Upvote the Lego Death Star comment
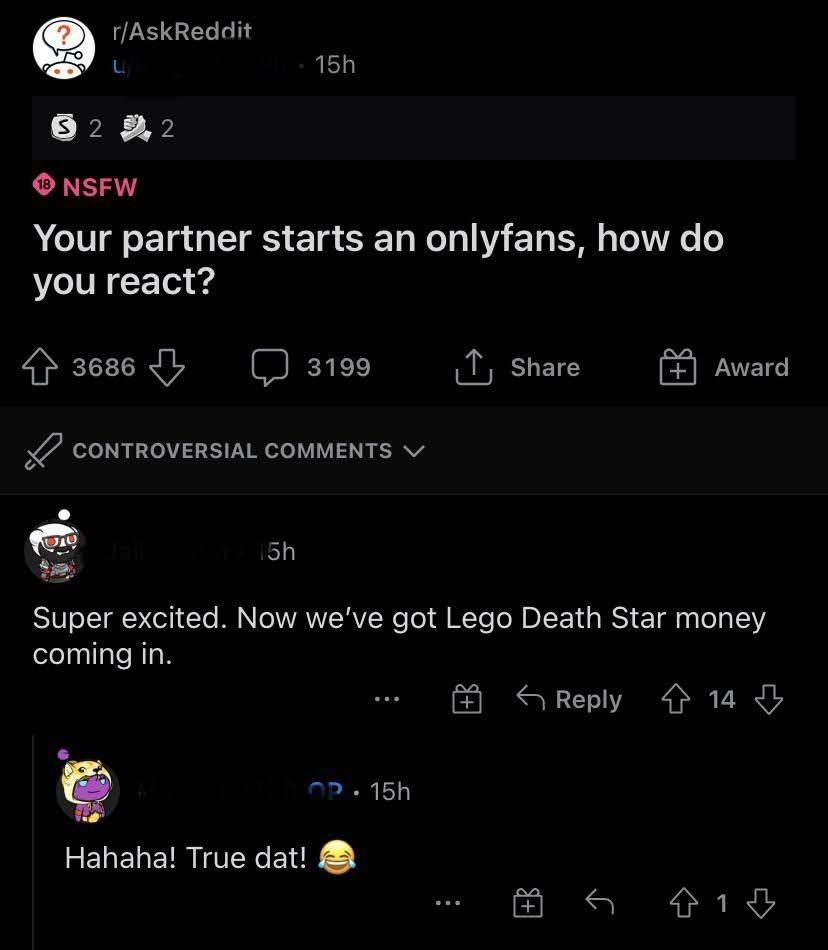Image resolution: width=828 pixels, height=950 pixels. point(675,700)
